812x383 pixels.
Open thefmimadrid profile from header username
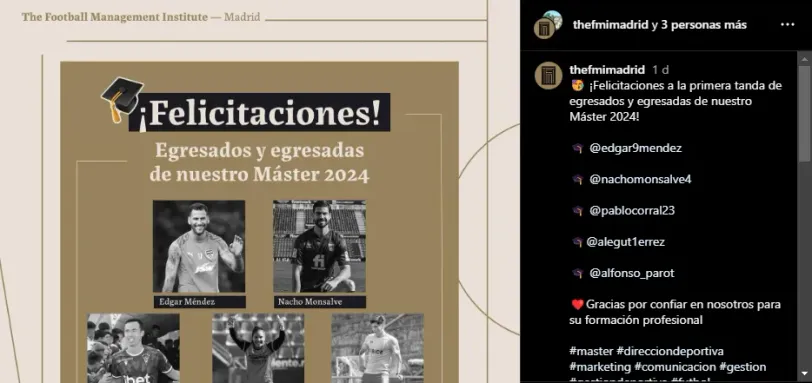click(610, 25)
